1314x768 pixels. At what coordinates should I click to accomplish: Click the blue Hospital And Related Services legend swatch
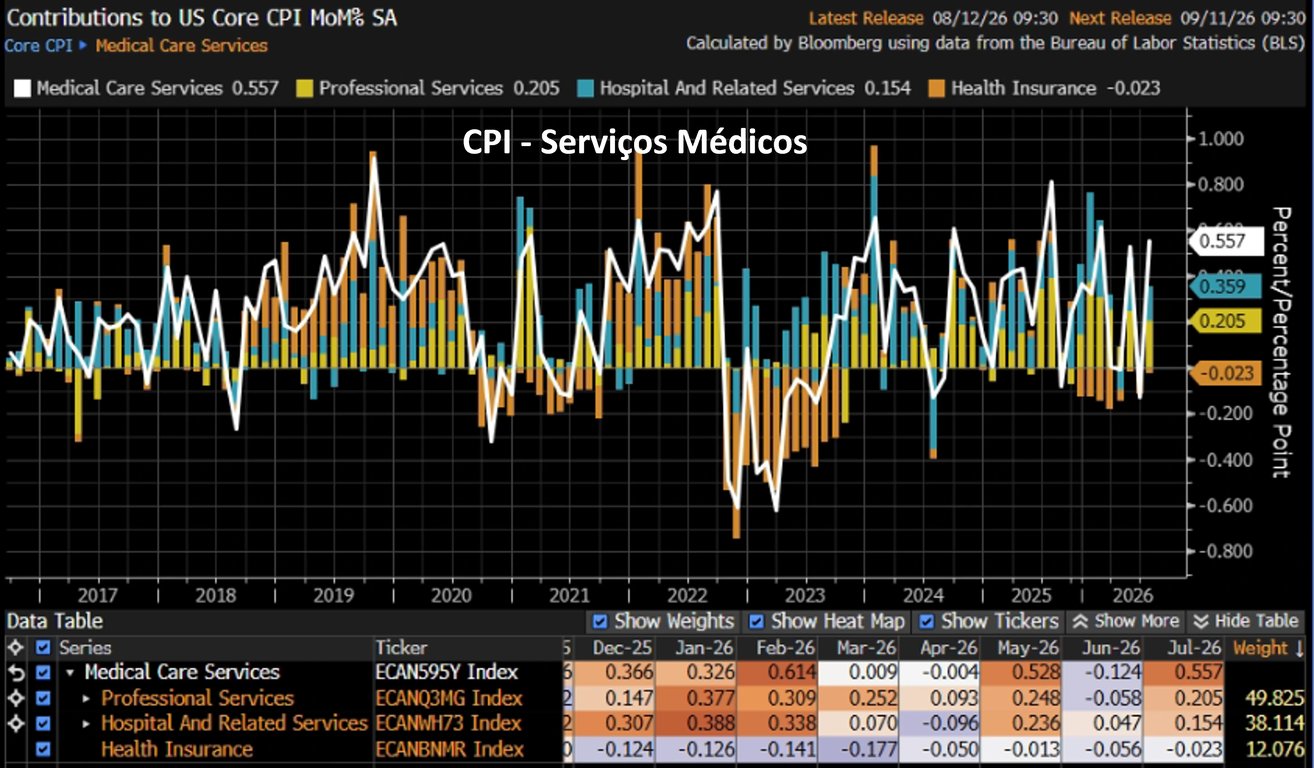point(585,88)
